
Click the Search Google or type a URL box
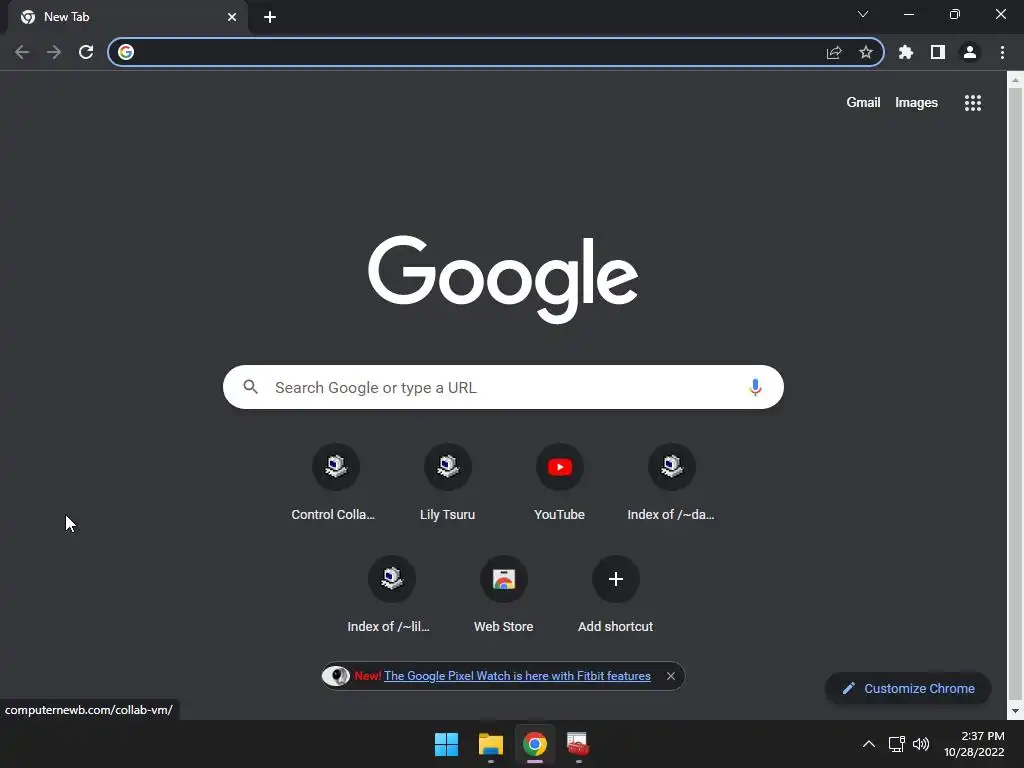[503, 387]
